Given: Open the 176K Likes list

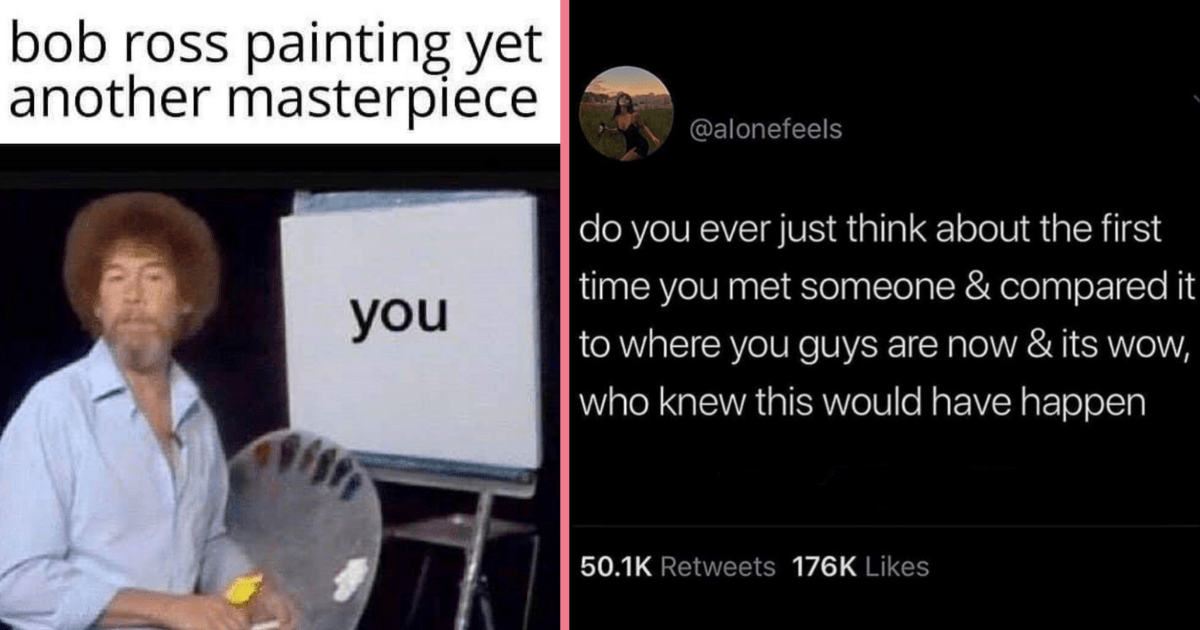Looking at the screenshot, I should (x=860, y=567).
